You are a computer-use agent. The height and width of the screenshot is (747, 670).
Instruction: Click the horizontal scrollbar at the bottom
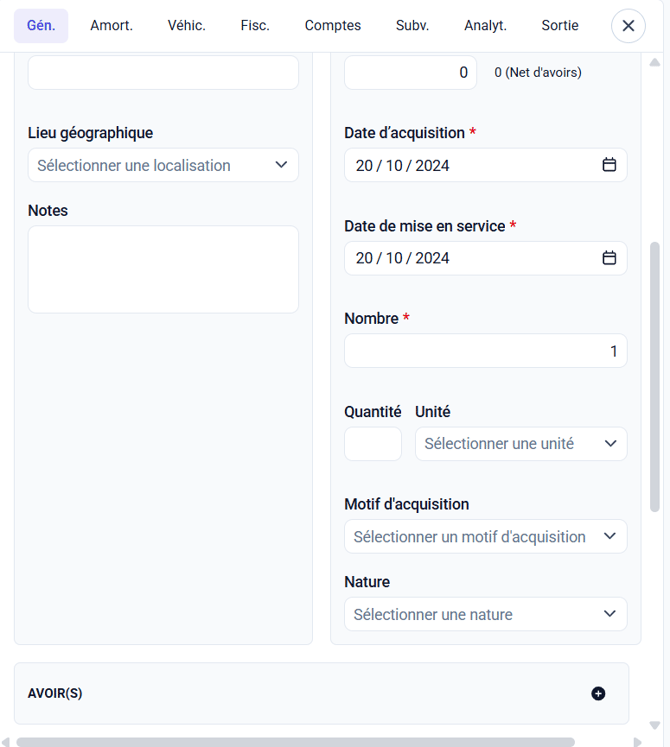pyautogui.click(x=295, y=742)
